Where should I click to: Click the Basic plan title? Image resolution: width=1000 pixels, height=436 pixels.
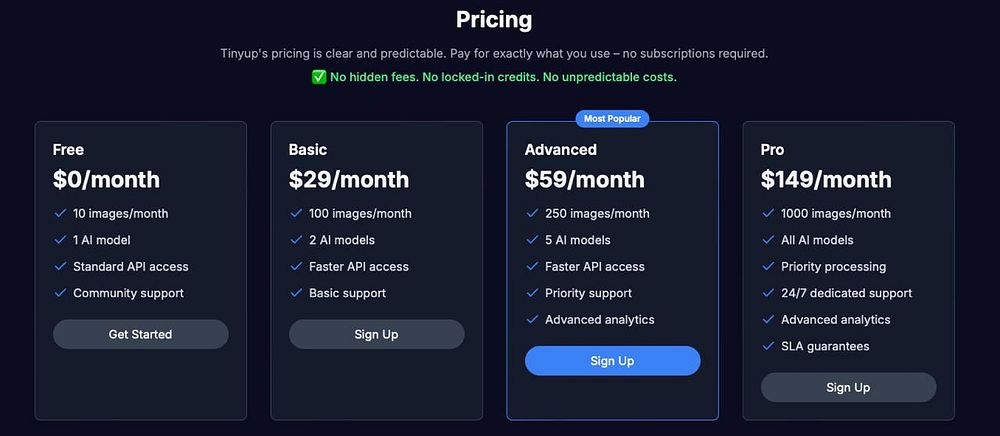(x=308, y=150)
